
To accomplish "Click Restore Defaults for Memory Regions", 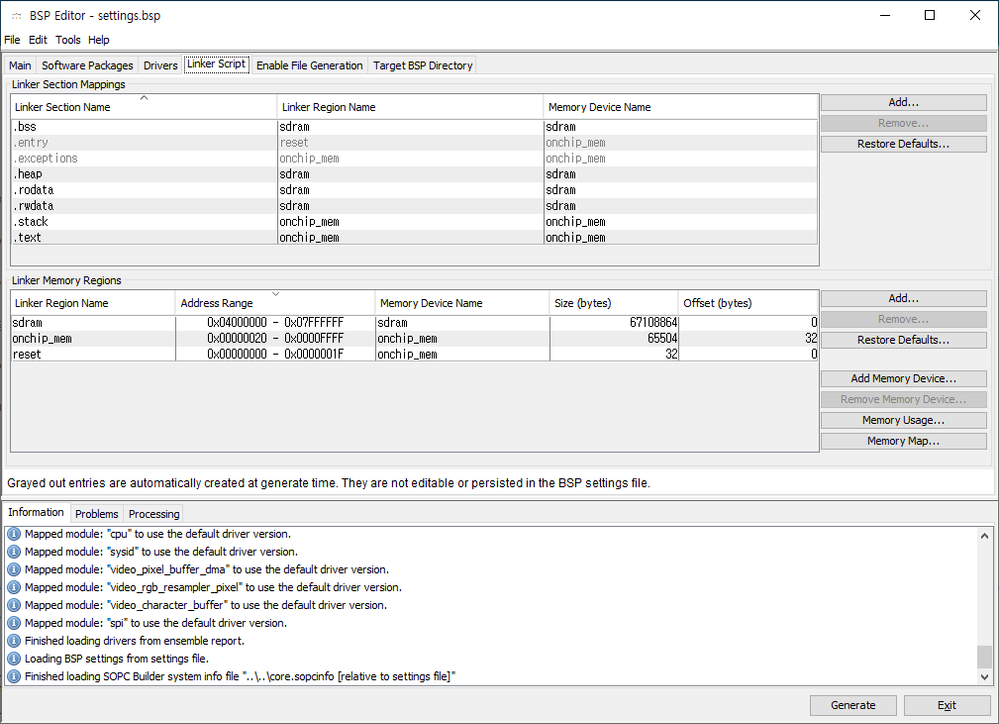I will 903,340.
